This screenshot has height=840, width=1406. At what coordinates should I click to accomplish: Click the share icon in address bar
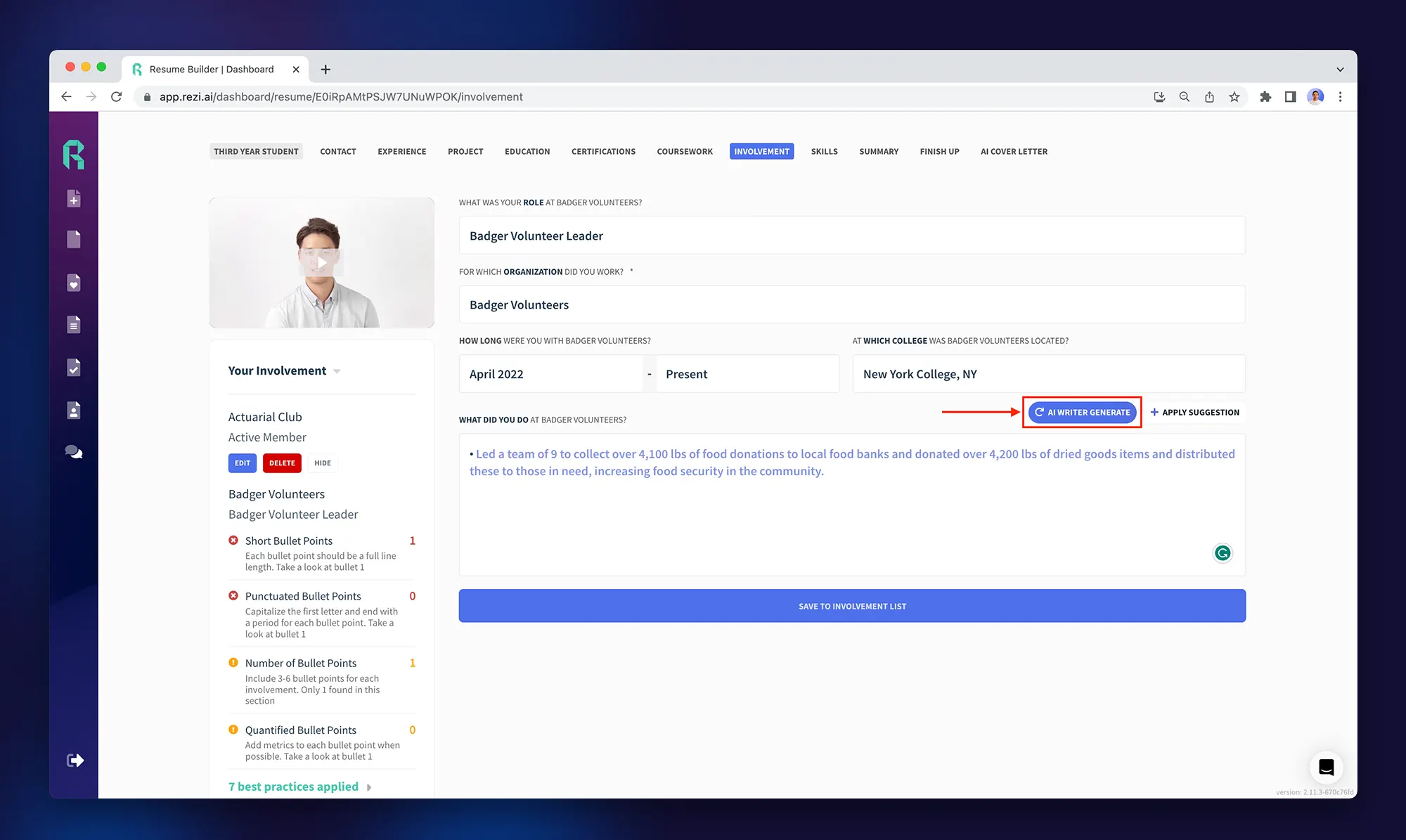[x=1209, y=97]
